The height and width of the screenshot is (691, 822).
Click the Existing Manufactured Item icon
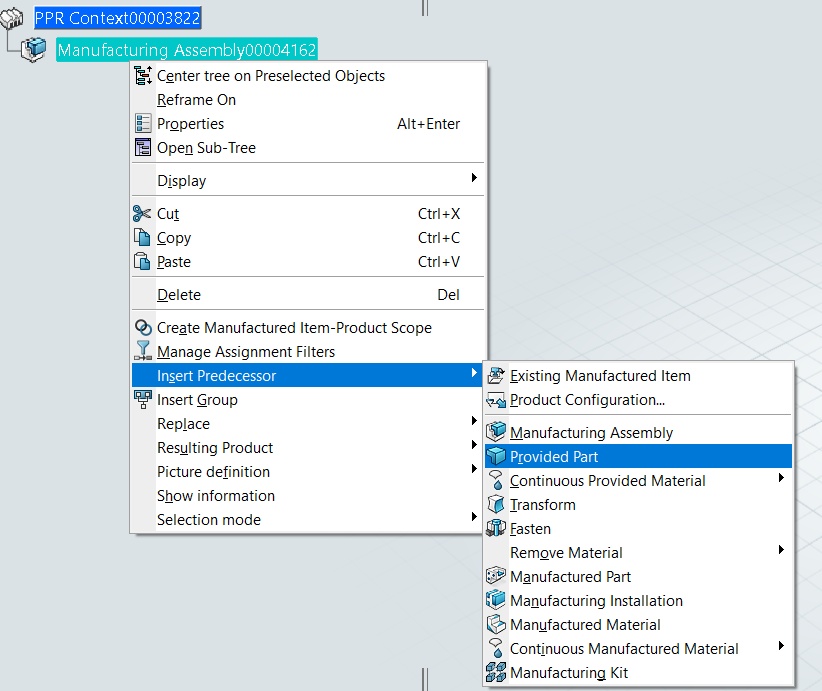pyautogui.click(x=496, y=375)
